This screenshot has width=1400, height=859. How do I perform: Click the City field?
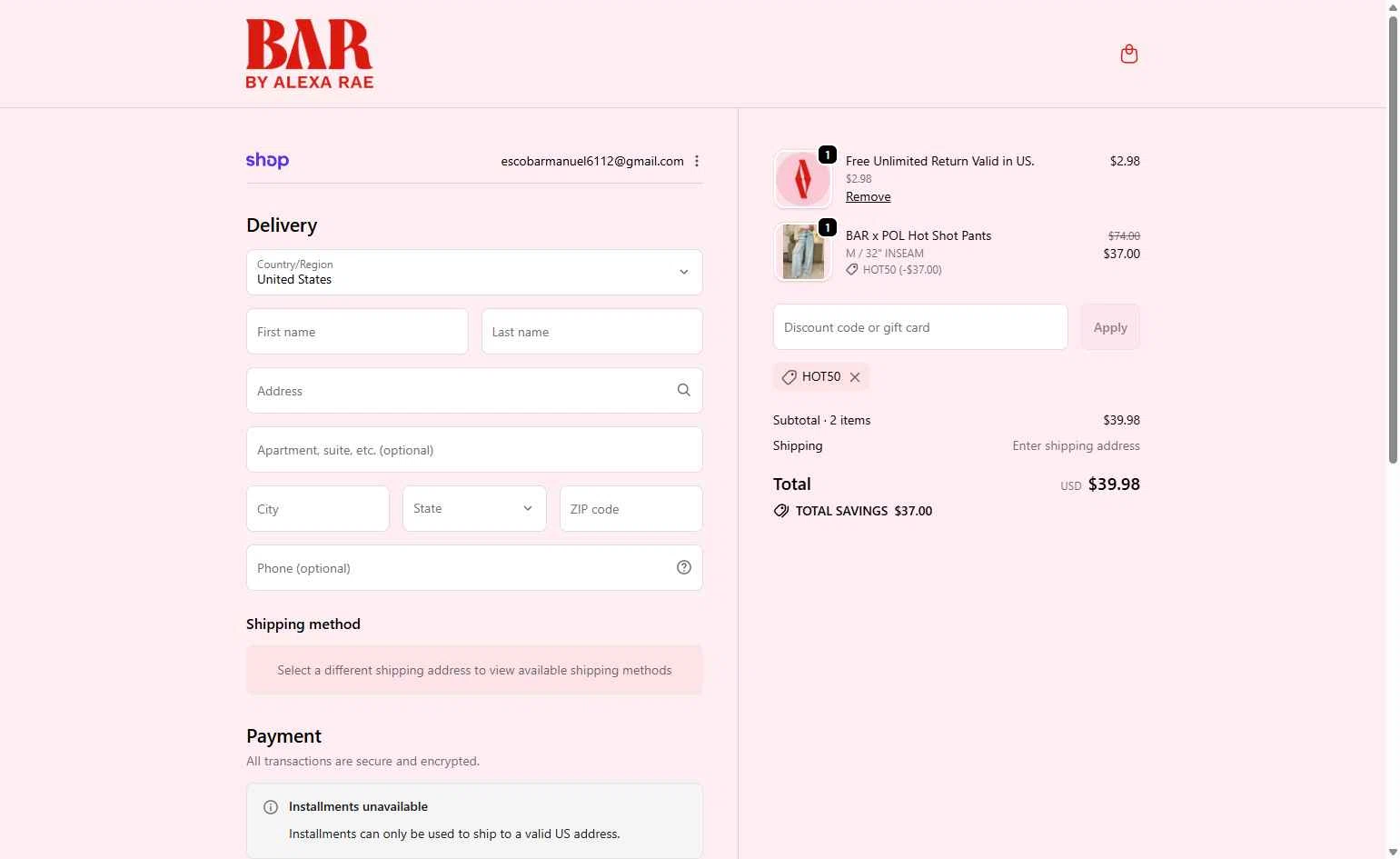tap(318, 508)
